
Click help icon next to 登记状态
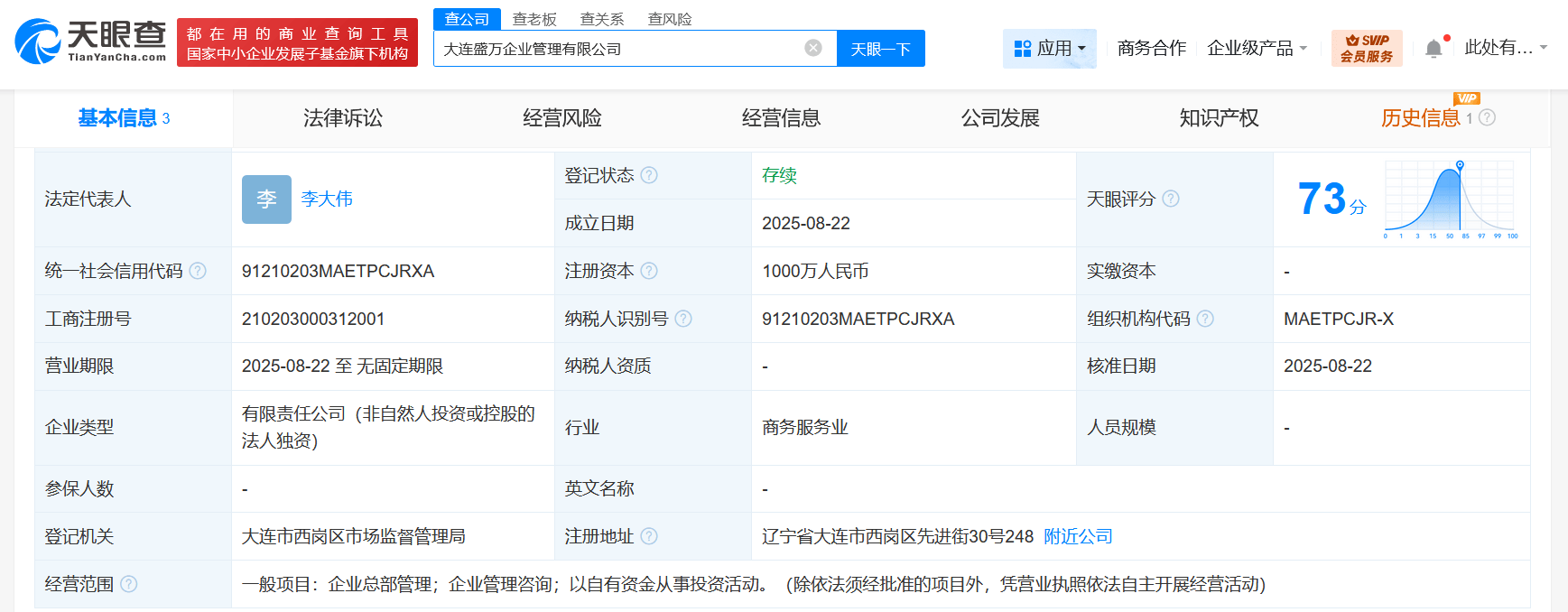pos(649,175)
